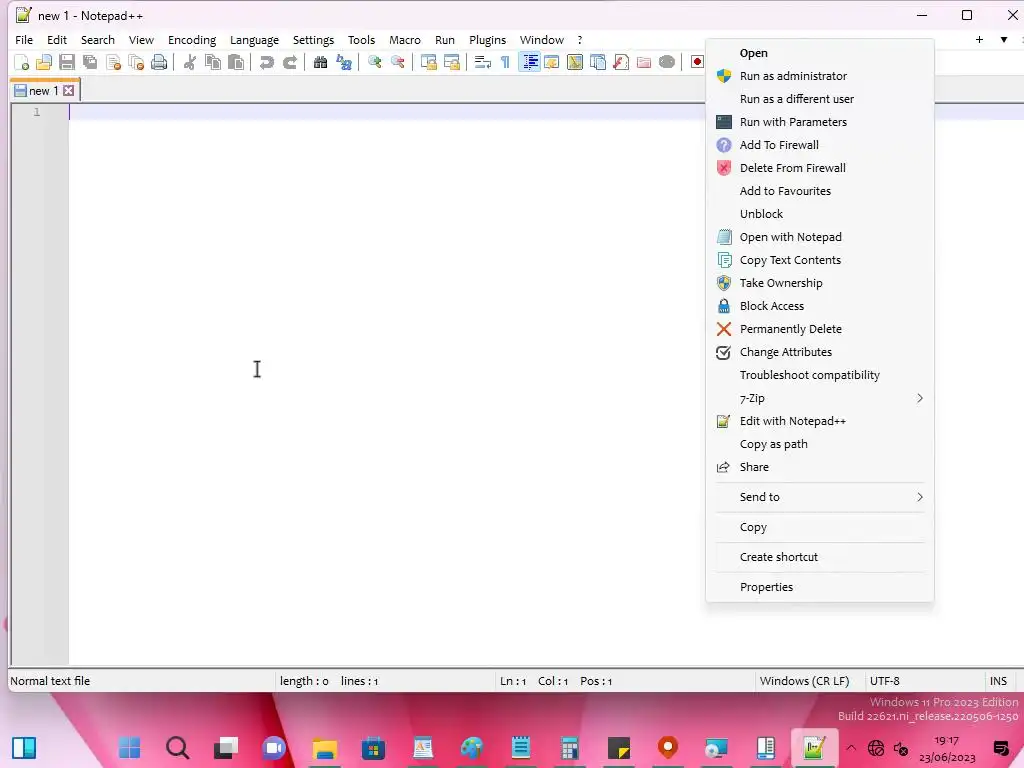This screenshot has height=768, width=1024.
Task: Open the Encoding menu
Action: coord(192,40)
